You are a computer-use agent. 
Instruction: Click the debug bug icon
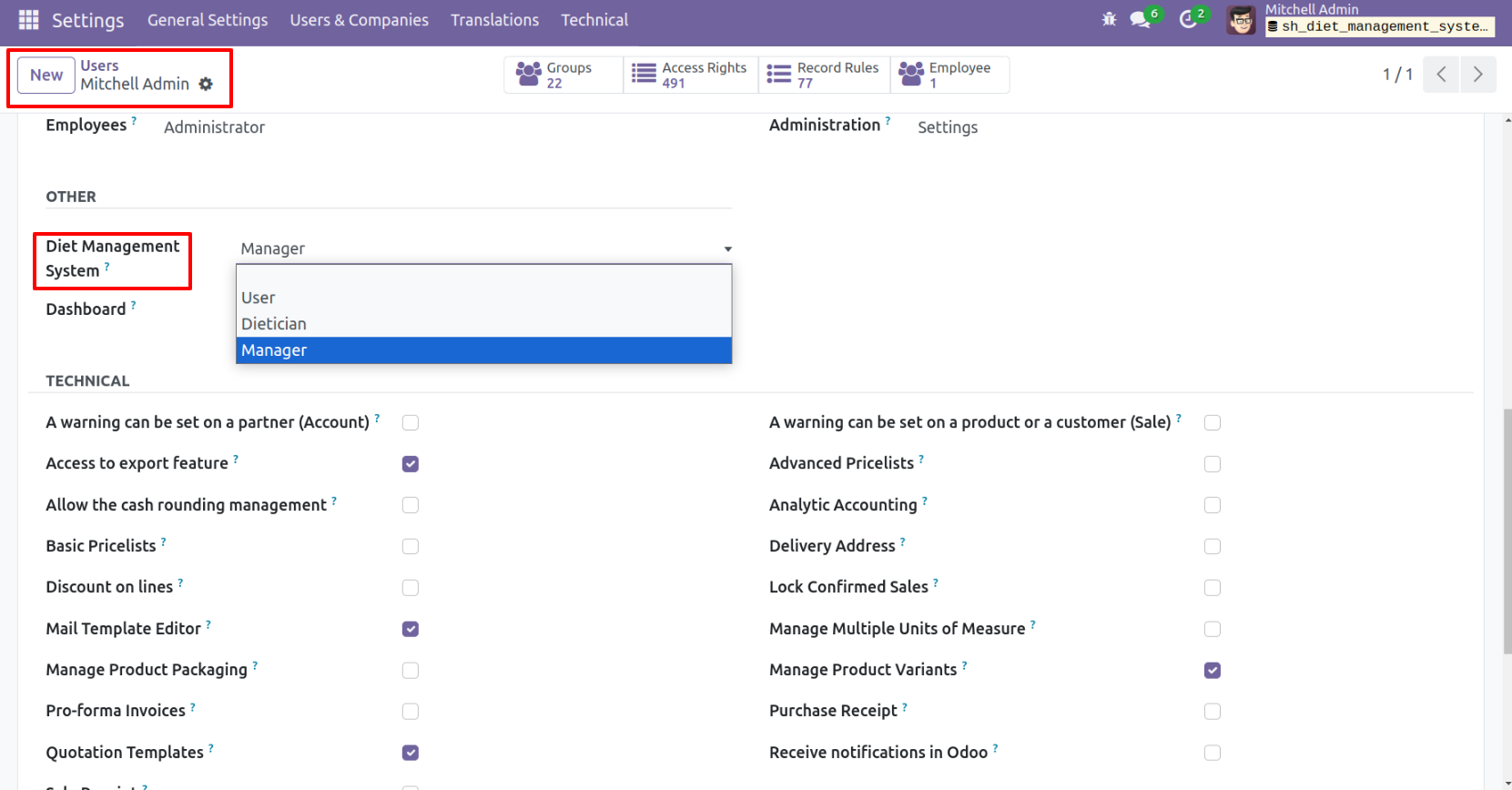(1109, 19)
